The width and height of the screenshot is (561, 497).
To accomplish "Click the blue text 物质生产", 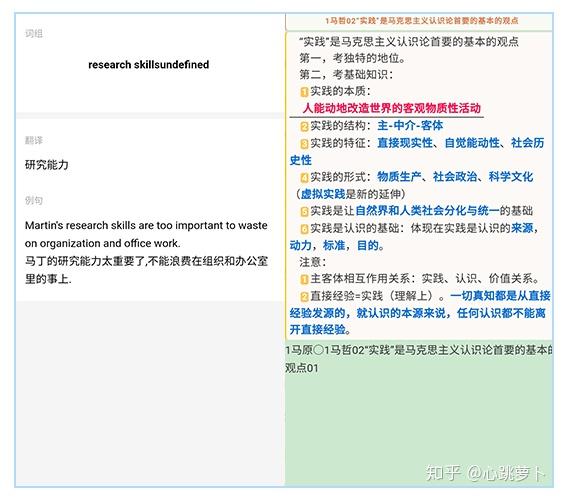I will (399, 176).
